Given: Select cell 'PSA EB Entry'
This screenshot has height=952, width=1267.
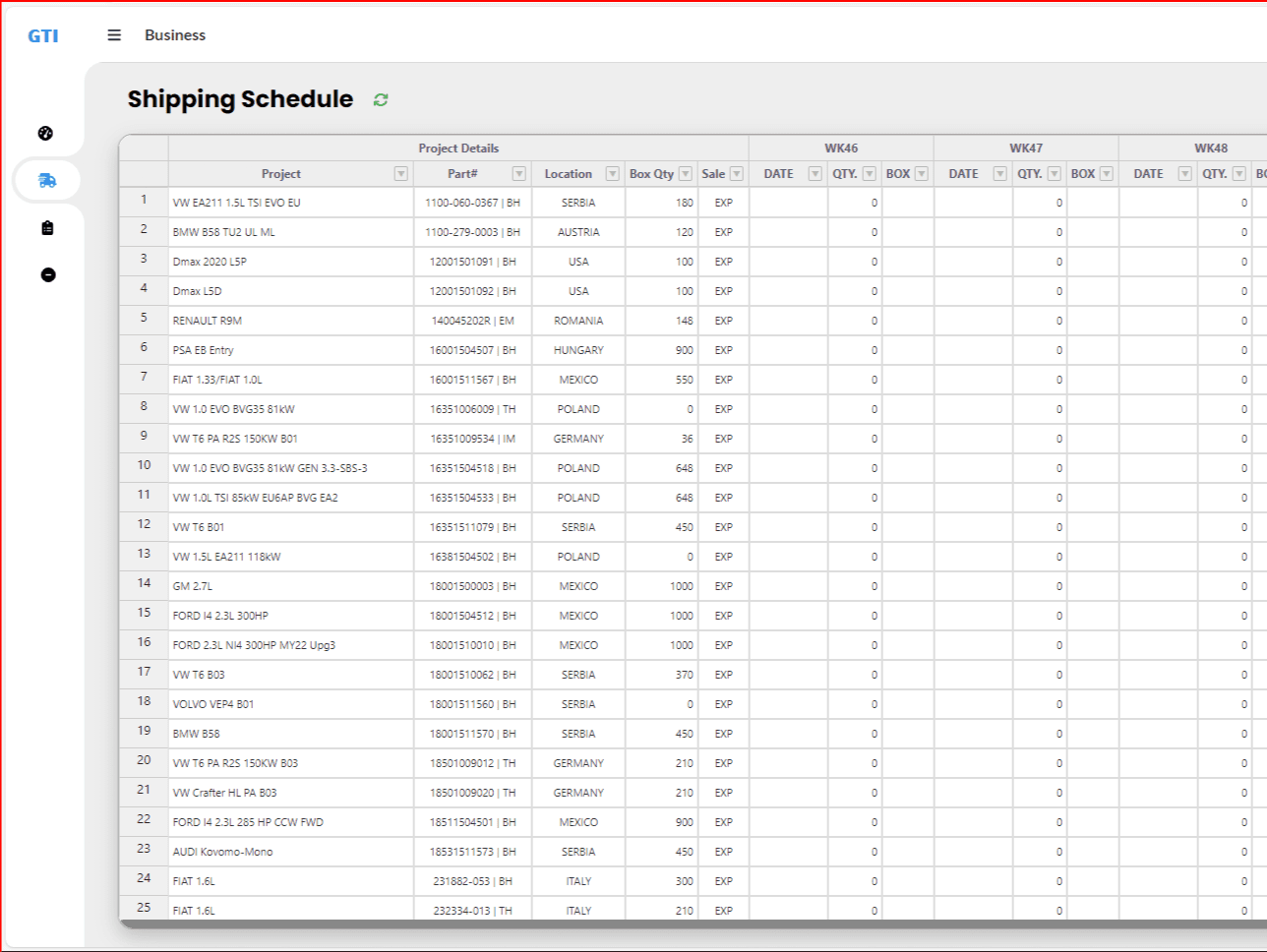Looking at the screenshot, I should (x=291, y=350).
